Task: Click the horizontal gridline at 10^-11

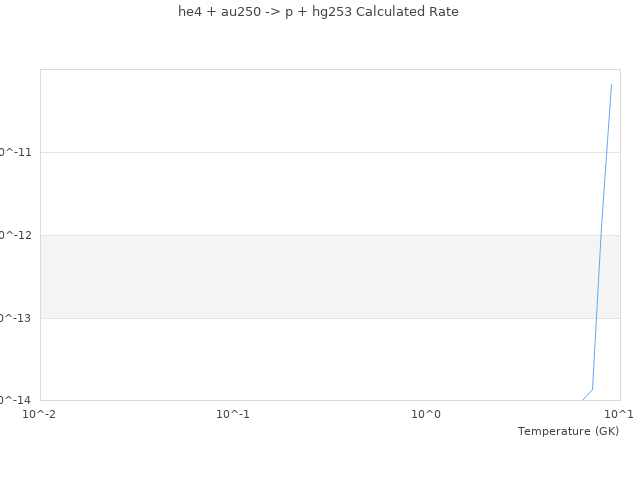Action: point(300,152)
